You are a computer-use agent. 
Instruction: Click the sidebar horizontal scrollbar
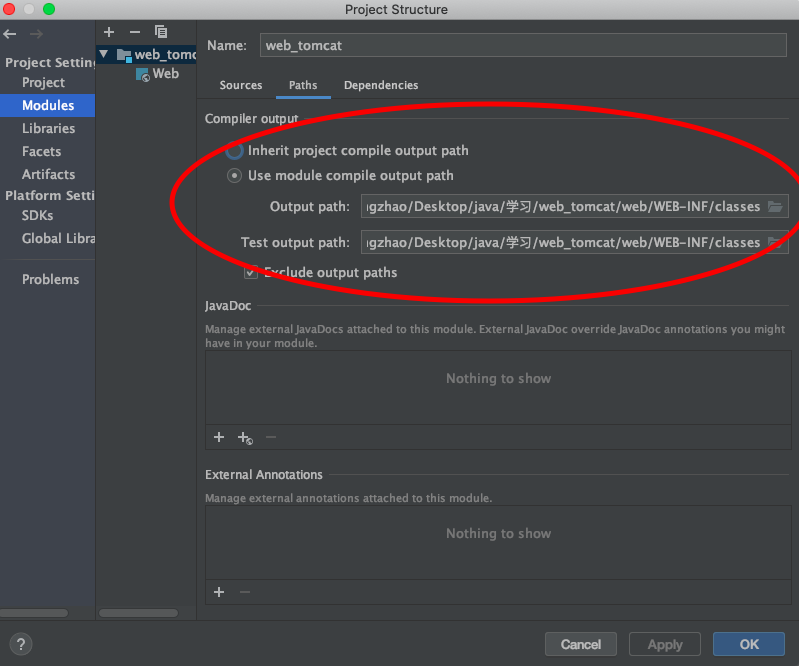[34, 613]
